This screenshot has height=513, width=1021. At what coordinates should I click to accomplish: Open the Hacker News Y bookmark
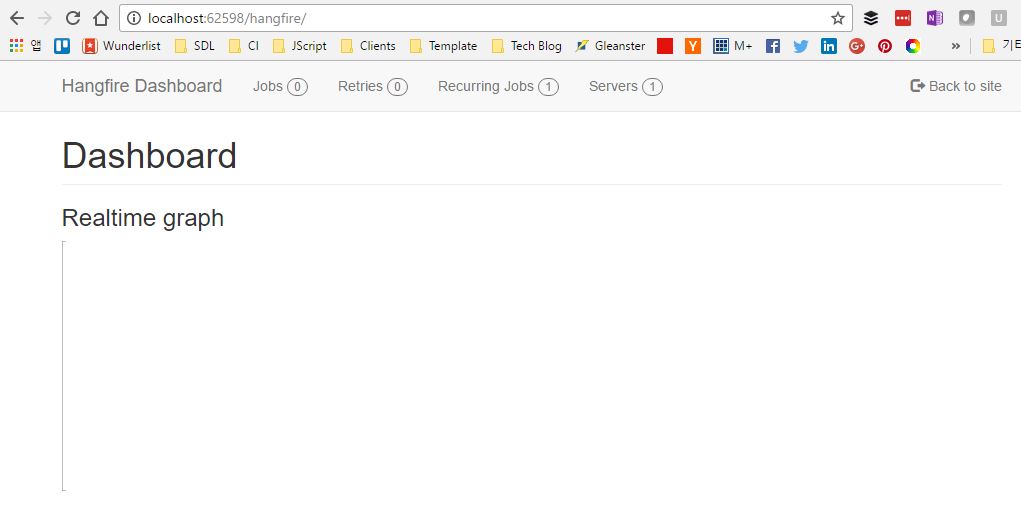click(693, 46)
